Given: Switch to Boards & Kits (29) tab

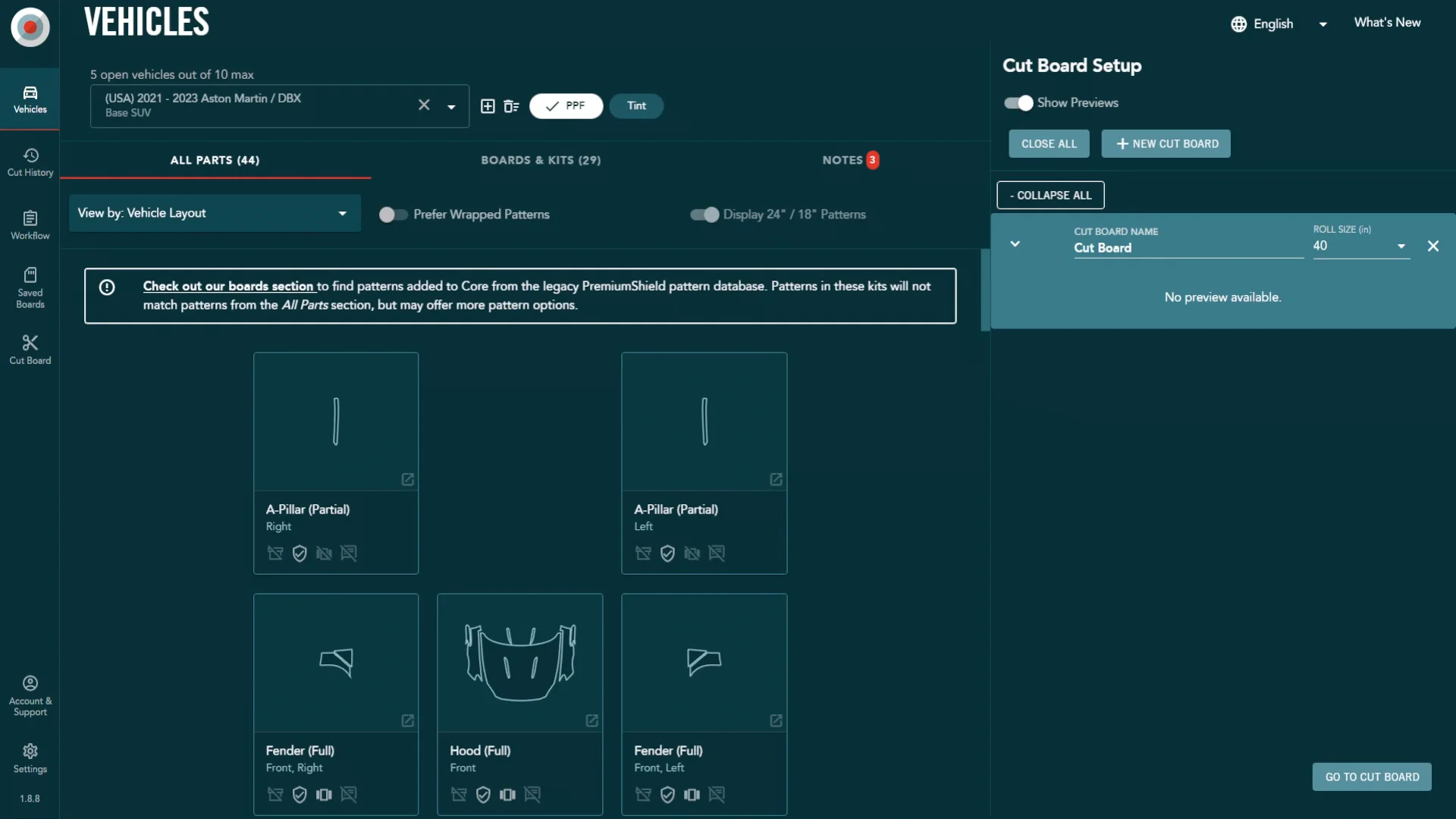Looking at the screenshot, I should [541, 160].
